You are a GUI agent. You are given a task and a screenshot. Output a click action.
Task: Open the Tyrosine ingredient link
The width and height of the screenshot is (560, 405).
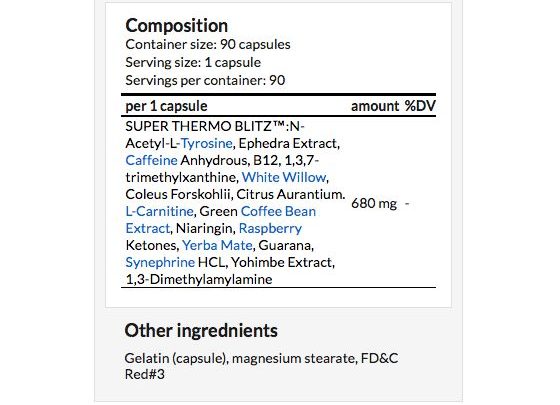coord(206,144)
